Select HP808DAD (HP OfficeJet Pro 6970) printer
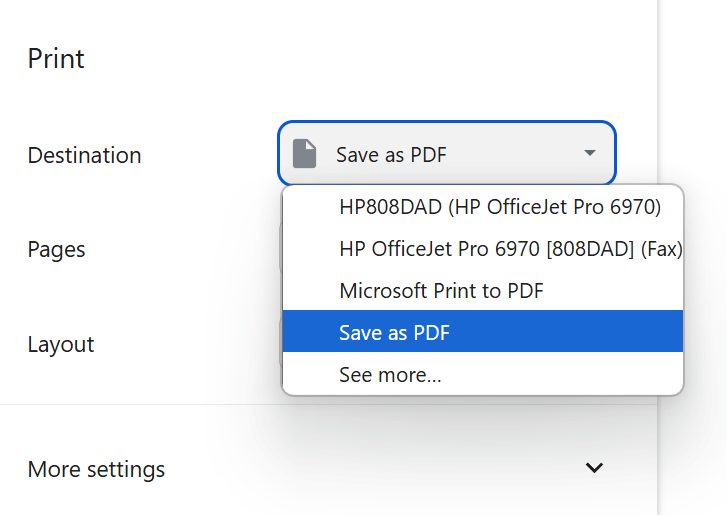This screenshot has height=515, width=727. [x=500, y=208]
